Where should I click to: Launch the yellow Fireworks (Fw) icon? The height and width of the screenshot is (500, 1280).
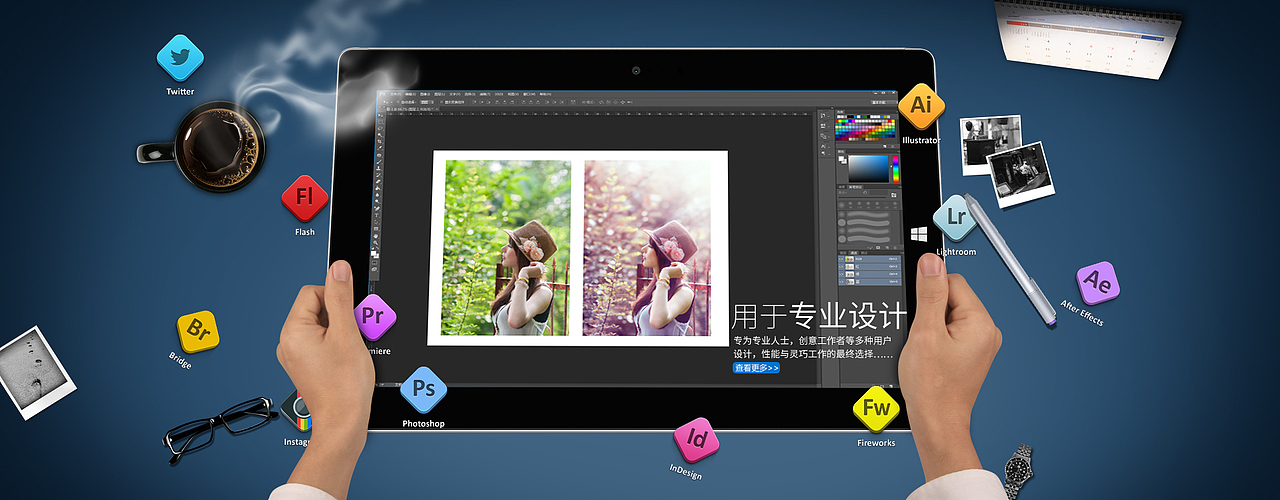coord(876,408)
